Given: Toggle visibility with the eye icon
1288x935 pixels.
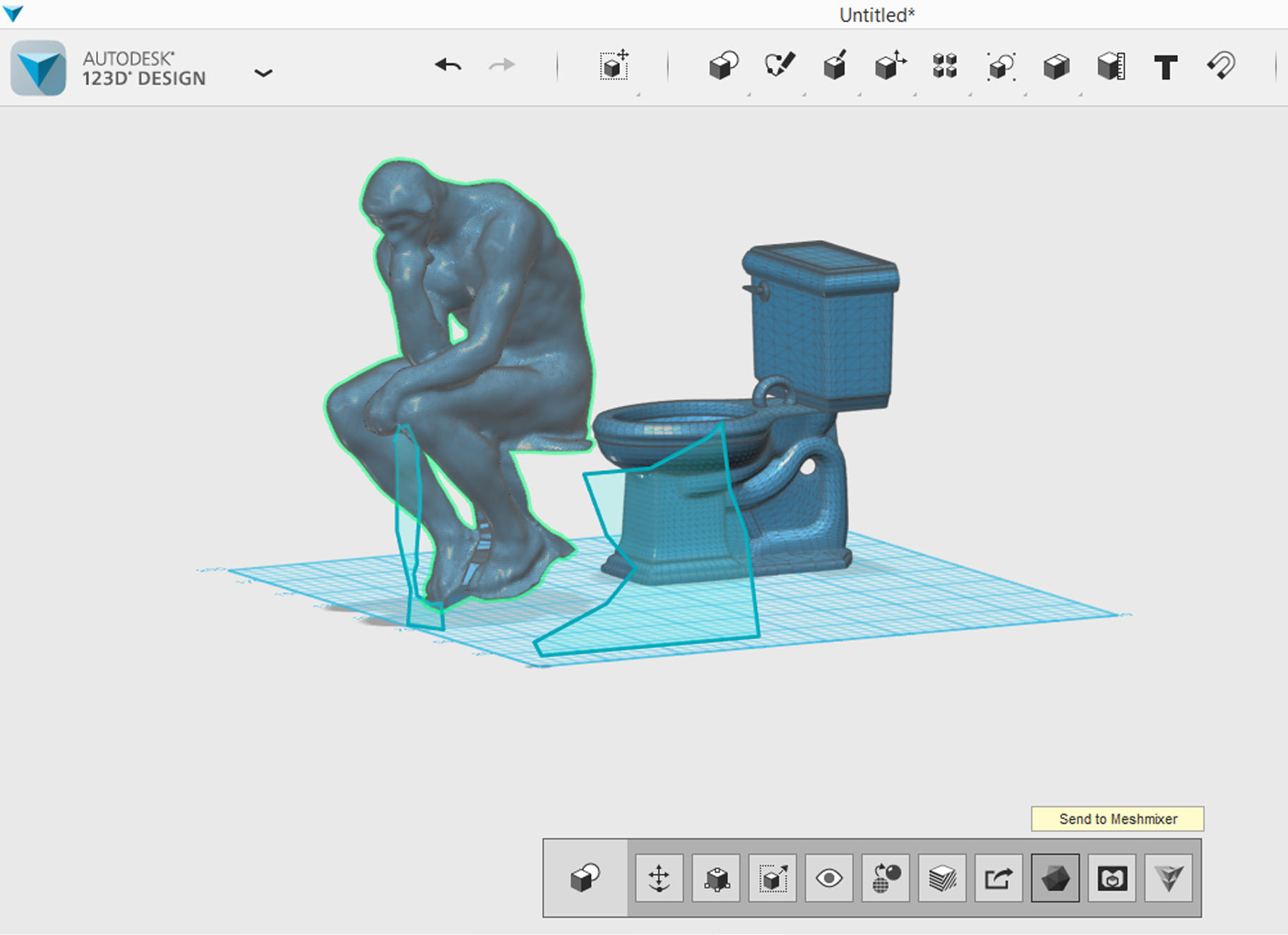Looking at the screenshot, I should coord(829,878).
